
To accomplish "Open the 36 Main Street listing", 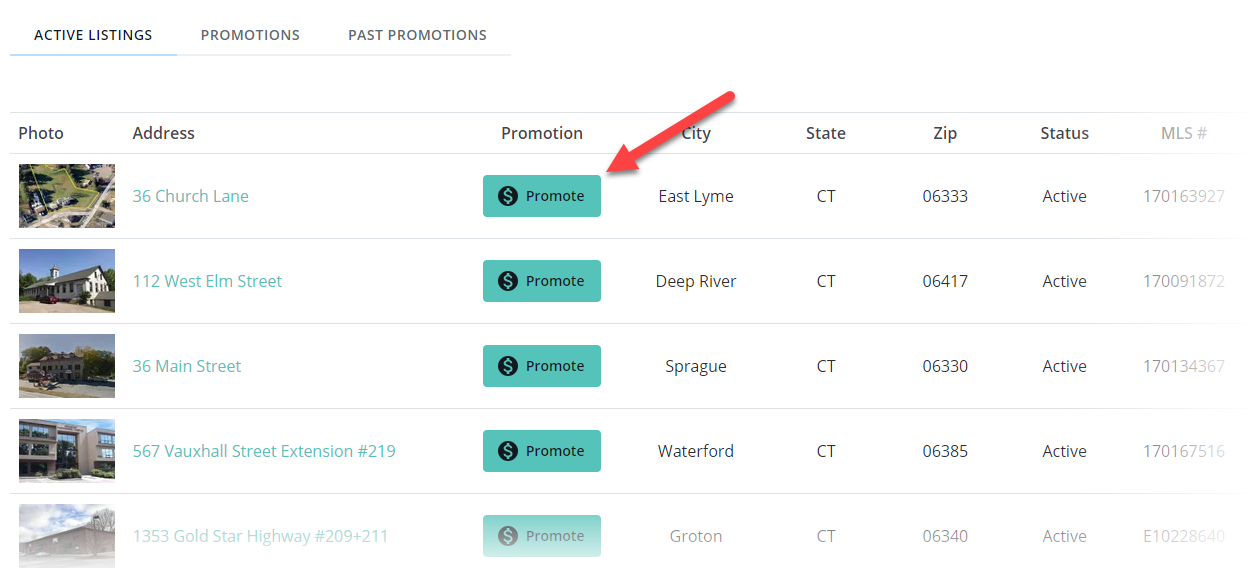I will click(187, 366).
